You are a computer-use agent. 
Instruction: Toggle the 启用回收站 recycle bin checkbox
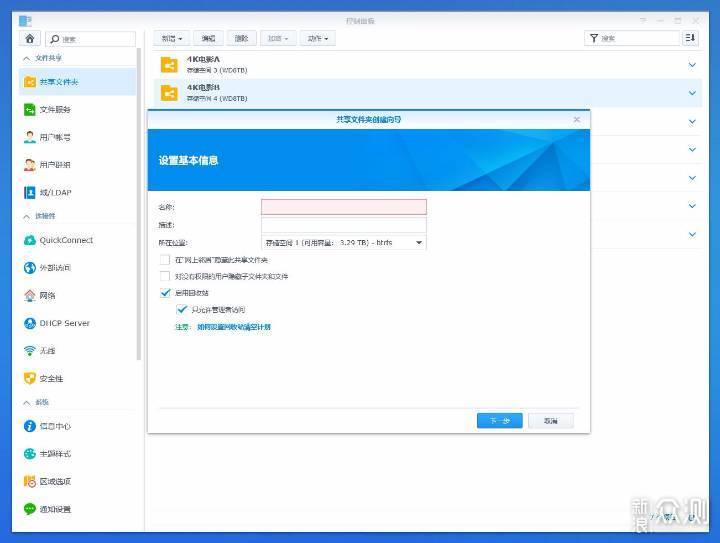coord(166,293)
